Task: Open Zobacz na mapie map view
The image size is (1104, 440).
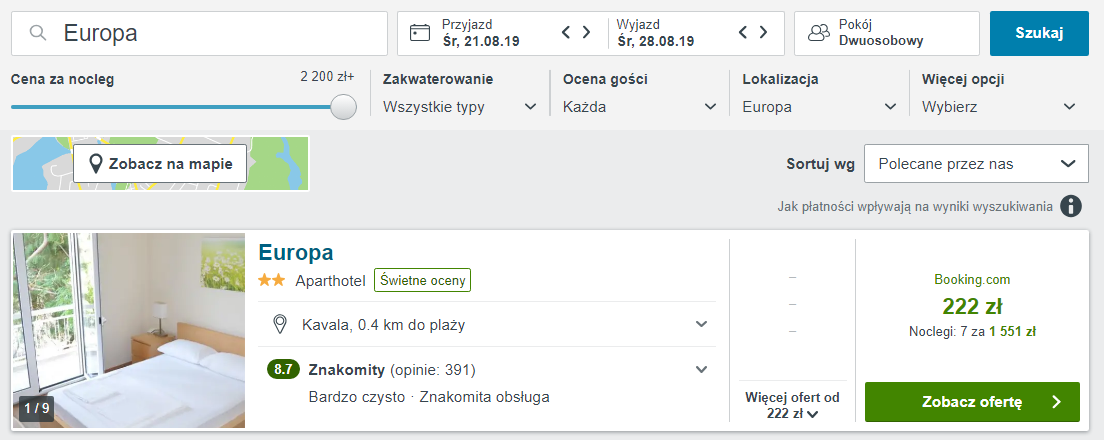Action: click(x=160, y=164)
